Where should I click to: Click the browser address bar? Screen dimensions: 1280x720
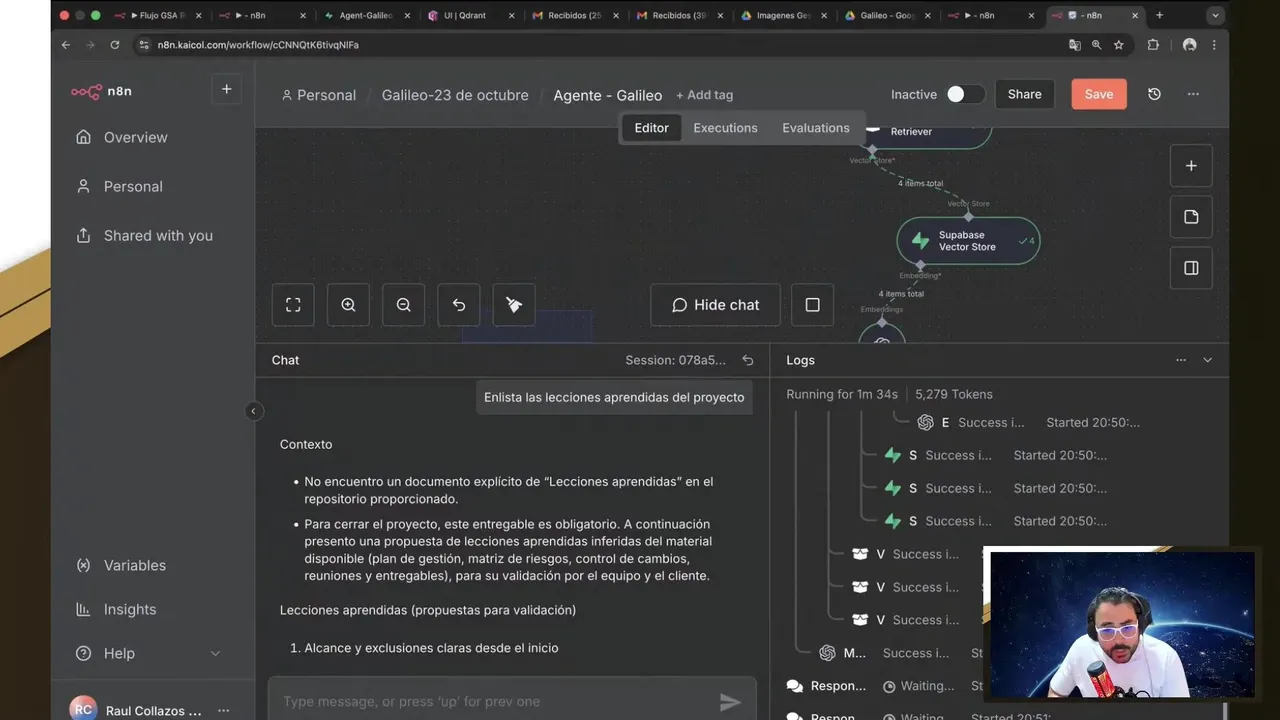pyautogui.click(x=600, y=45)
